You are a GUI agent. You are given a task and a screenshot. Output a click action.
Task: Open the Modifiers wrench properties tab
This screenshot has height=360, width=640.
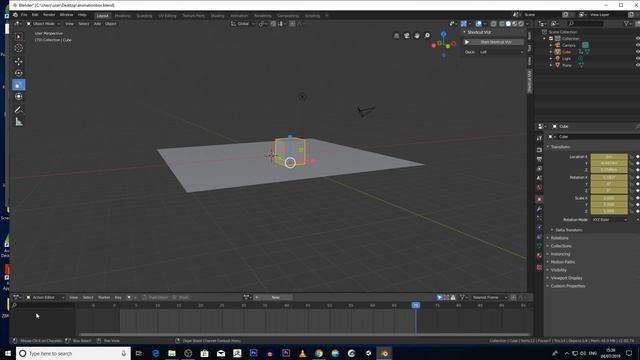(539, 209)
